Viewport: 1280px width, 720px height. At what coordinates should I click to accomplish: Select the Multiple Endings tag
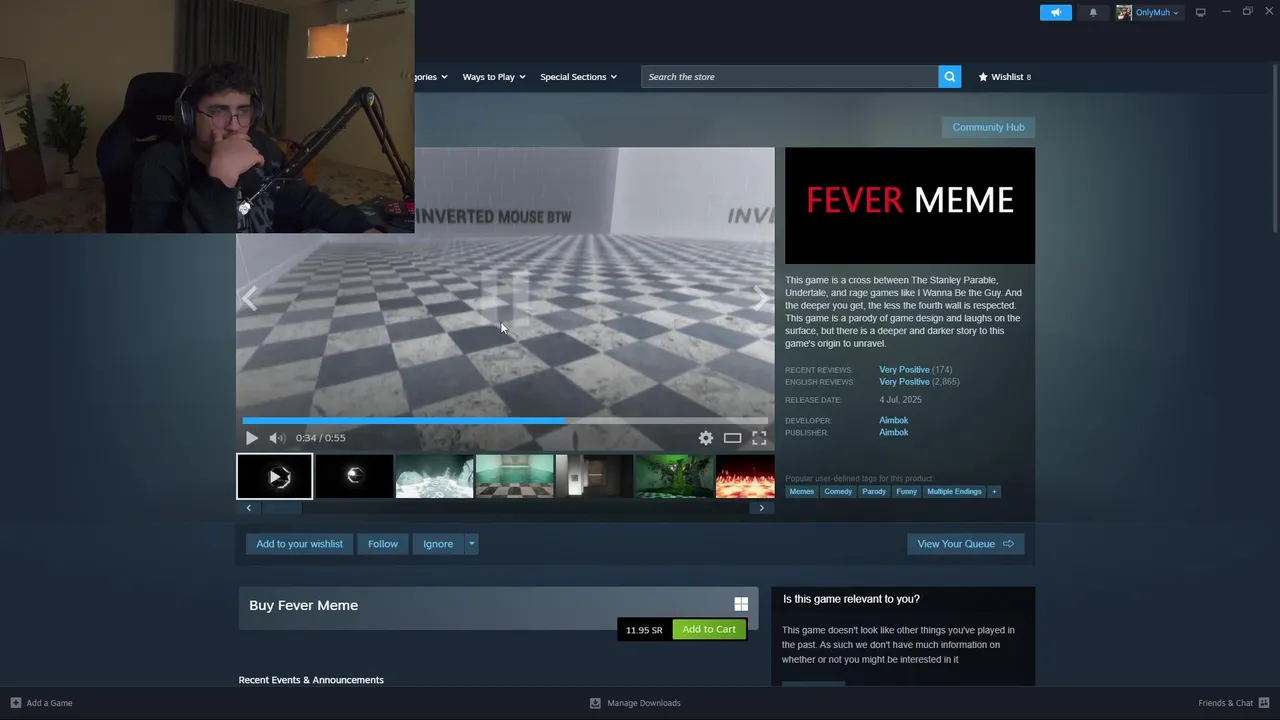point(954,491)
